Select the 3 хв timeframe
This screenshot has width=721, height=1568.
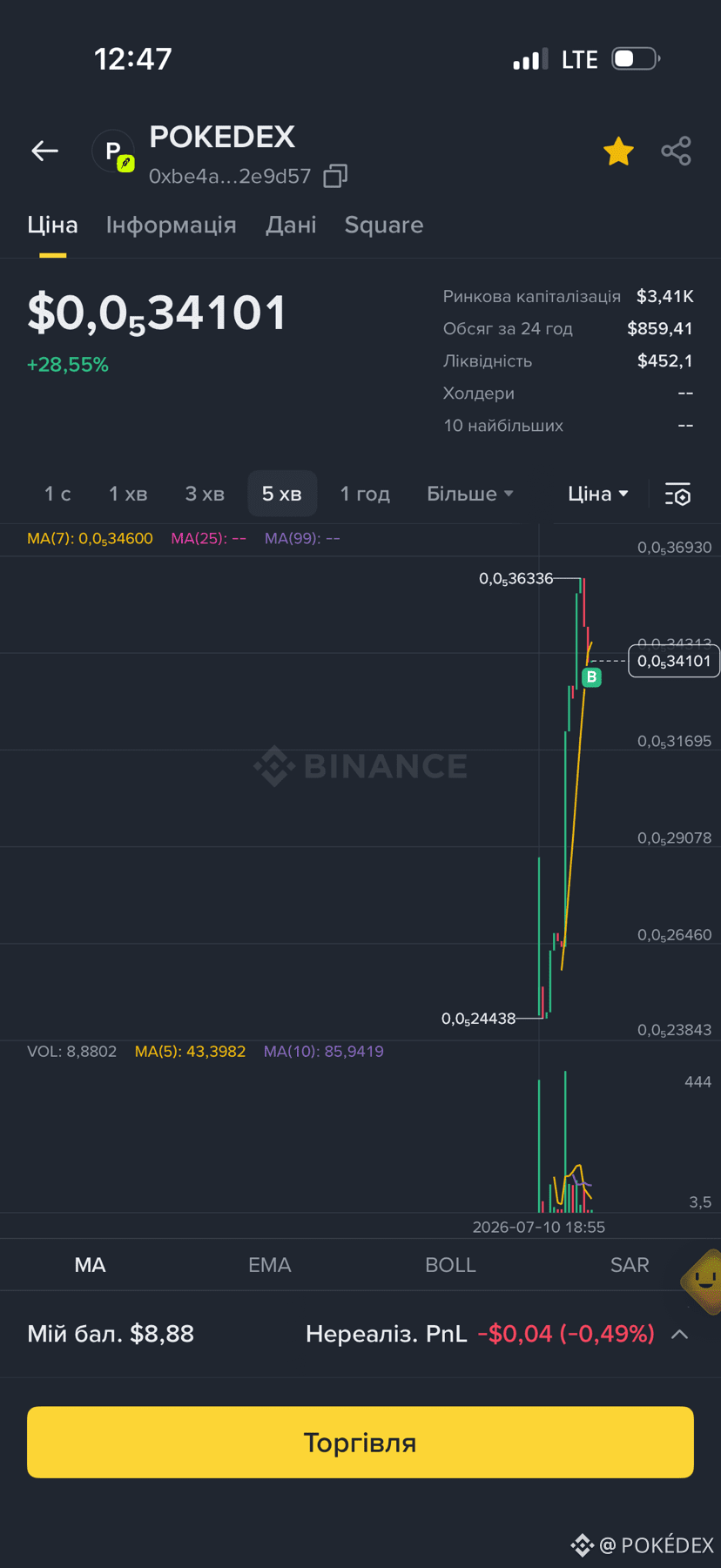[x=205, y=494]
